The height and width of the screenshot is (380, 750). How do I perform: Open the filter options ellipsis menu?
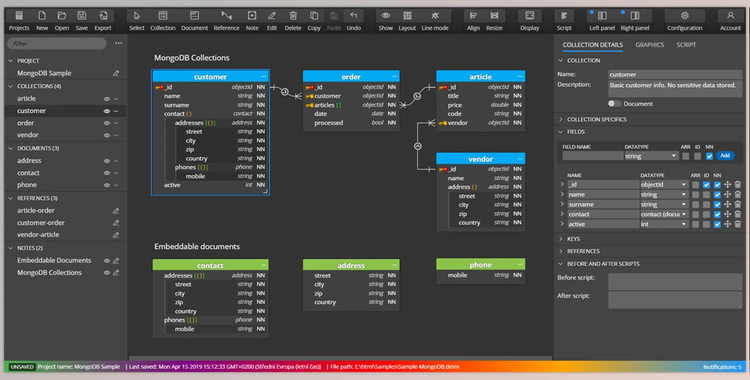pos(118,43)
